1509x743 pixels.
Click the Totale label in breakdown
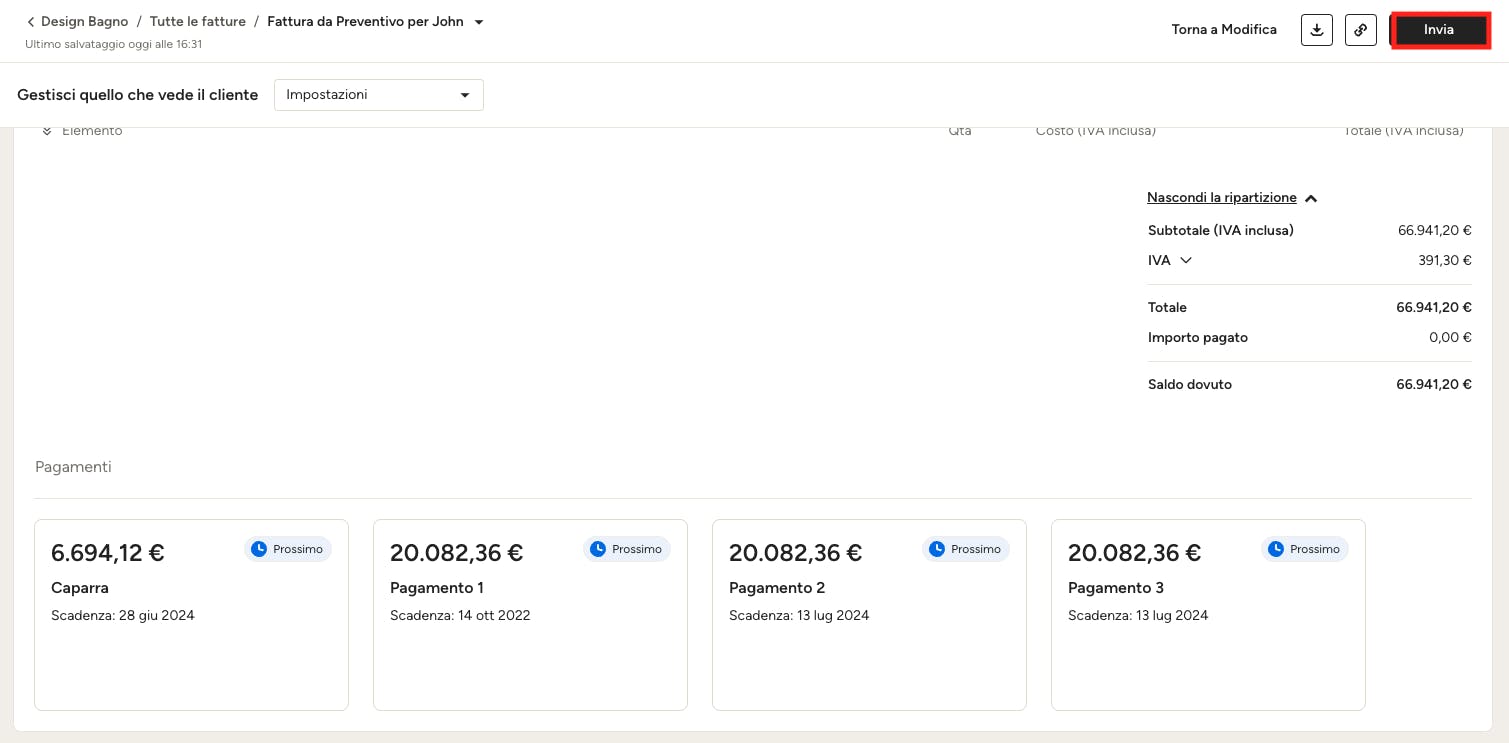[1168, 308]
